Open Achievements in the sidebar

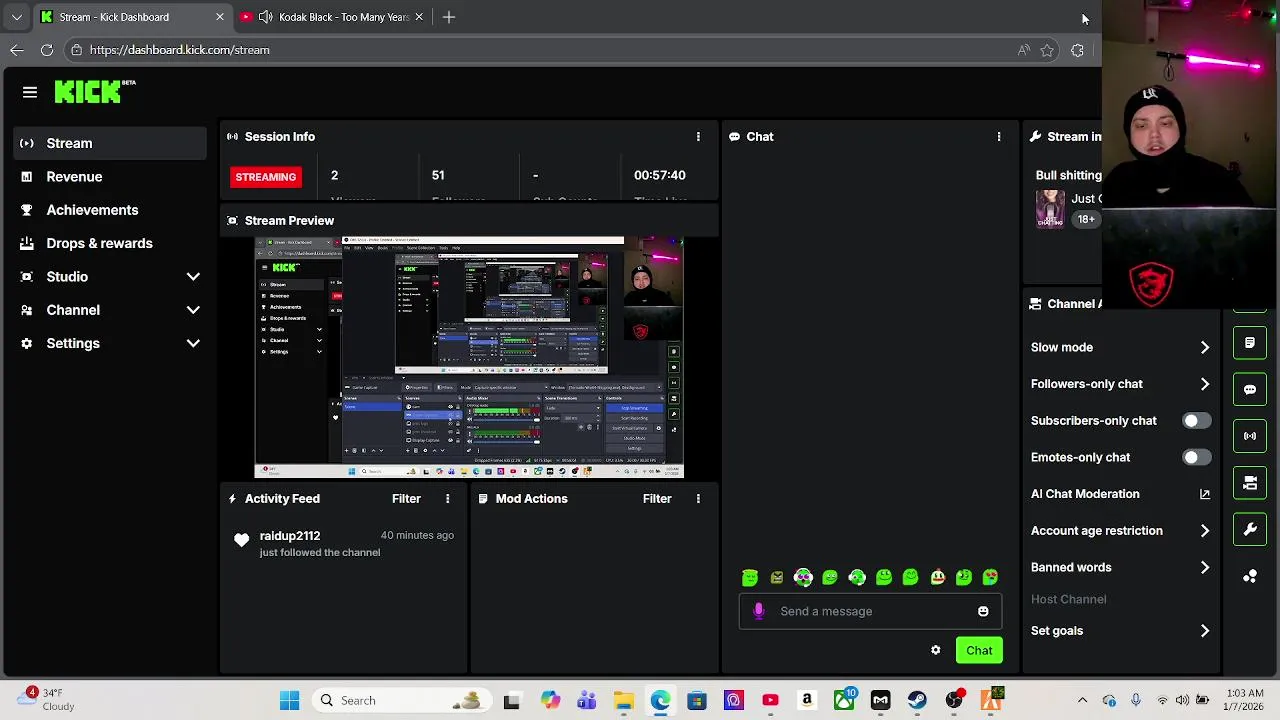[92, 210]
